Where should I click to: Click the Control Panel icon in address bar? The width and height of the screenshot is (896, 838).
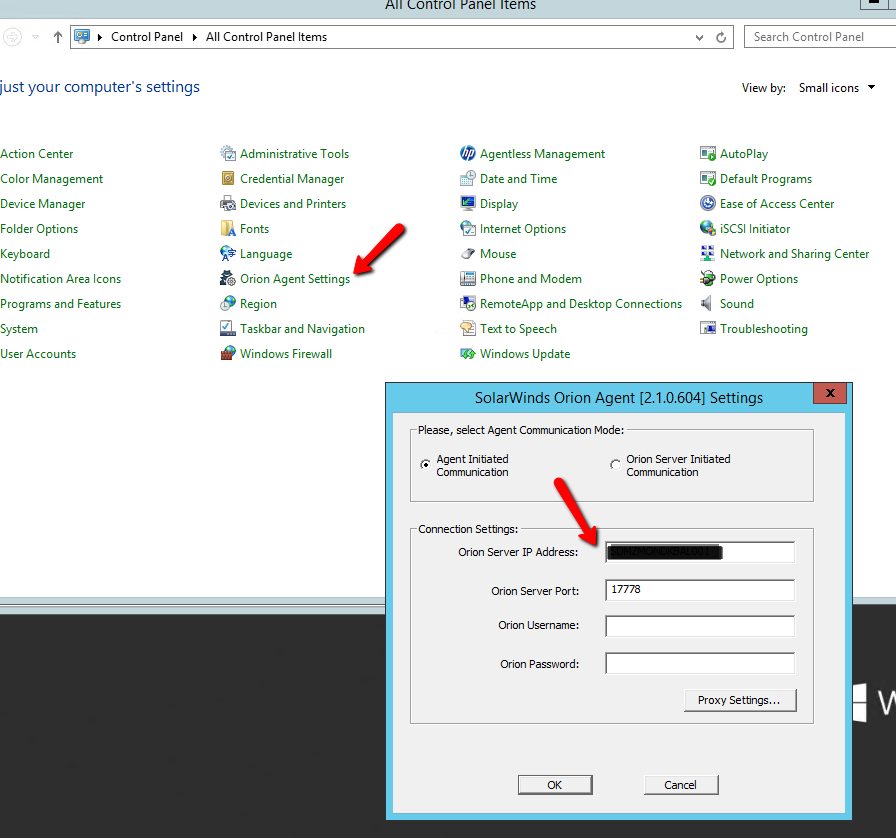[82, 37]
